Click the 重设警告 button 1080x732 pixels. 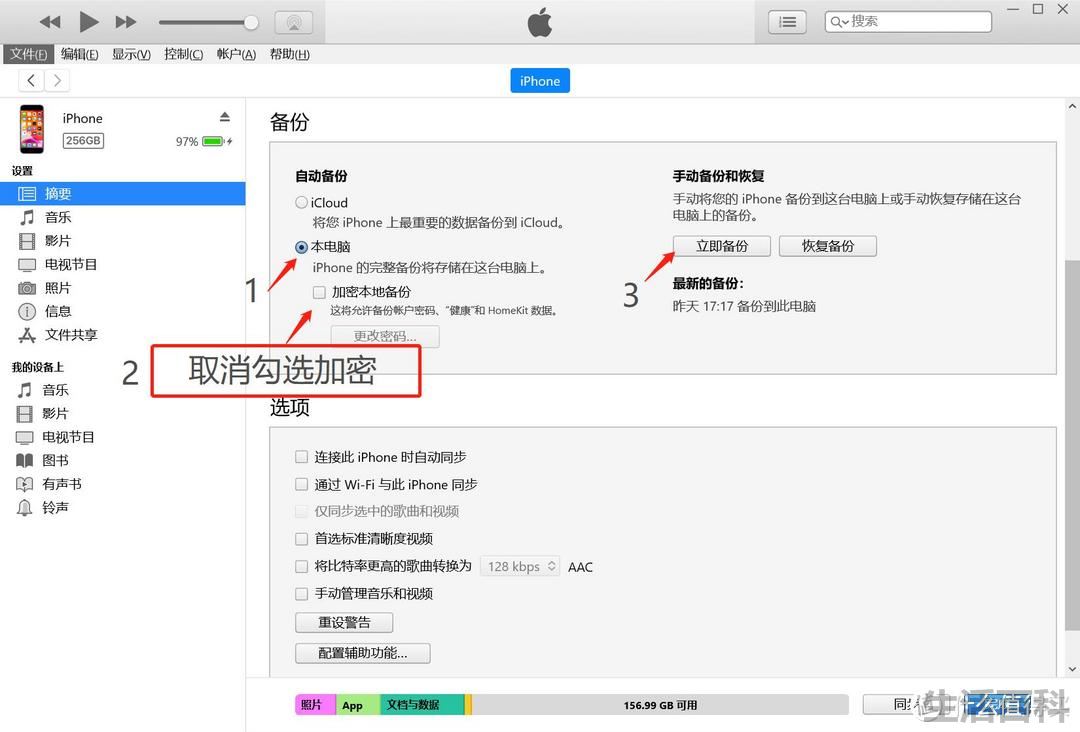(x=344, y=623)
